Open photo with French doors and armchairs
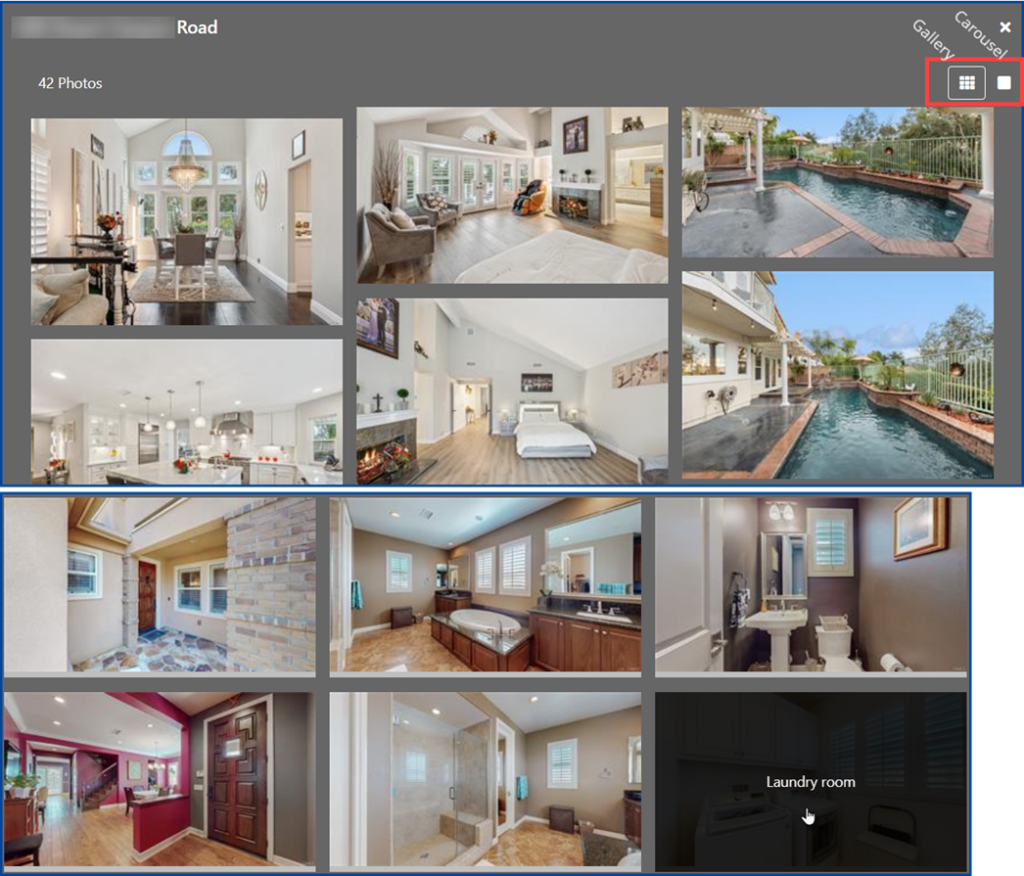 tap(512, 195)
